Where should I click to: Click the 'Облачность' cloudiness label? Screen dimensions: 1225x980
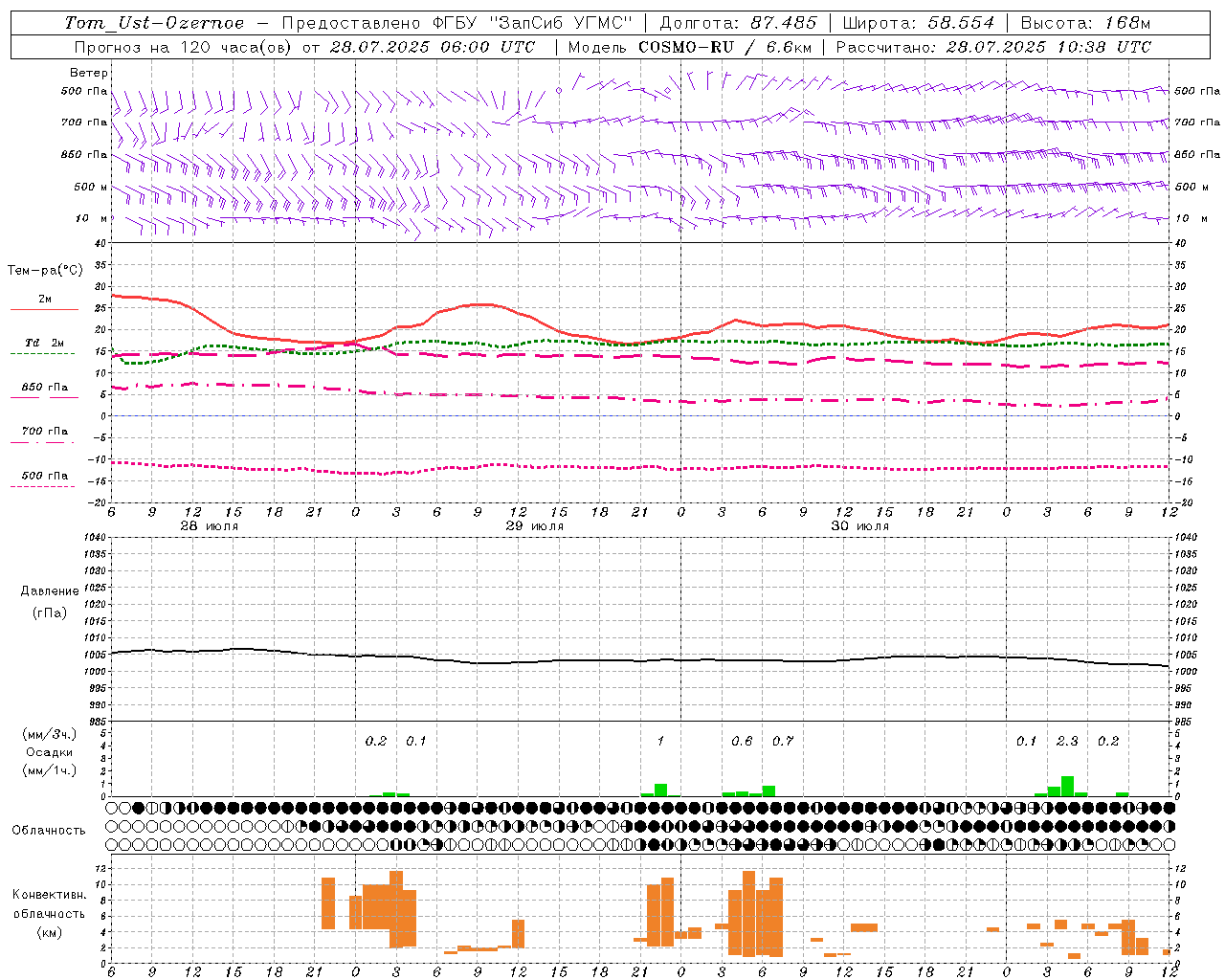(49, 830)
